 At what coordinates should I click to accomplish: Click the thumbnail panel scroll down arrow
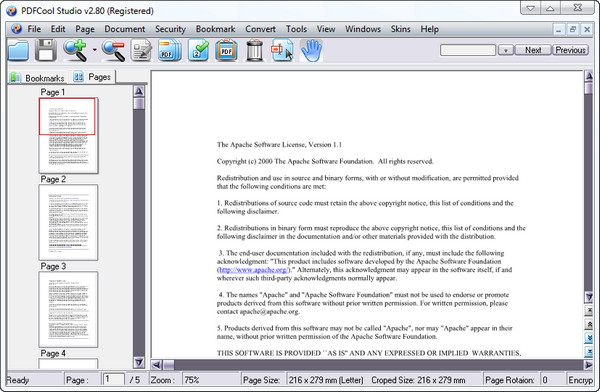[139, 362]
